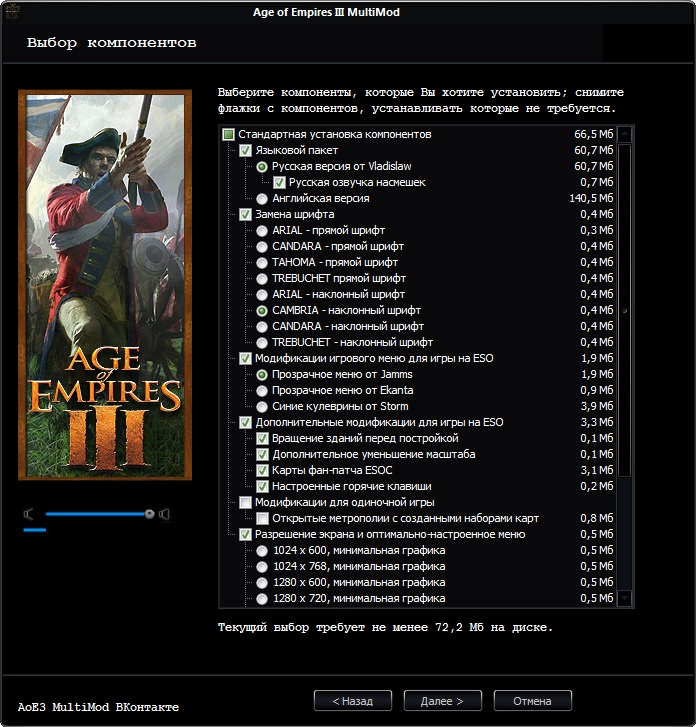Screen dimensions: 696x727
Task: Uncheck 'Дополнительное уменьшение масштаба' checkbox
Action: [x=262, y=455]
